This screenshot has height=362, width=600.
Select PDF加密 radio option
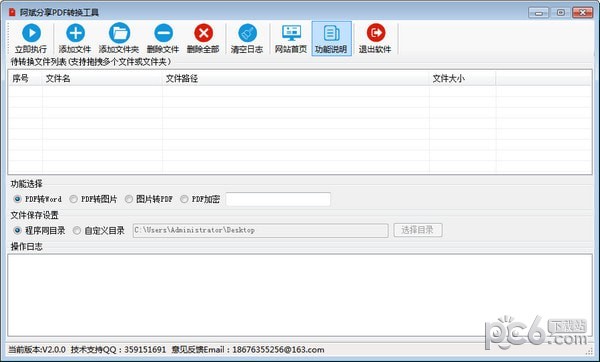point(200,199)
